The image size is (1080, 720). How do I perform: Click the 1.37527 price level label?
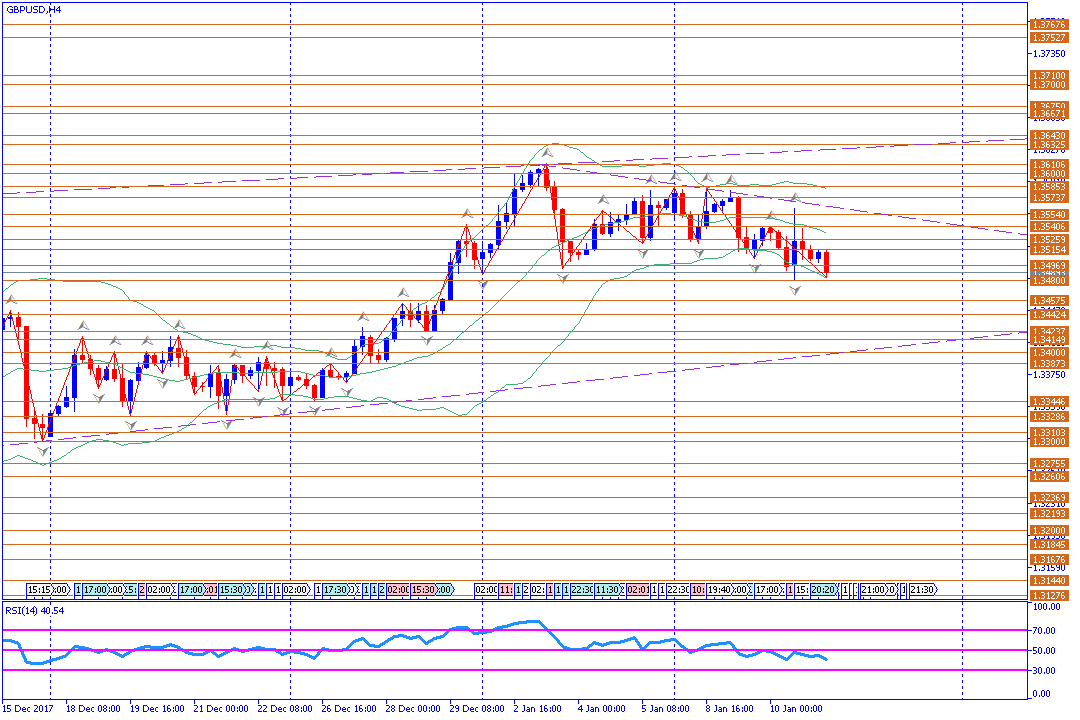tap(1048, 38)
